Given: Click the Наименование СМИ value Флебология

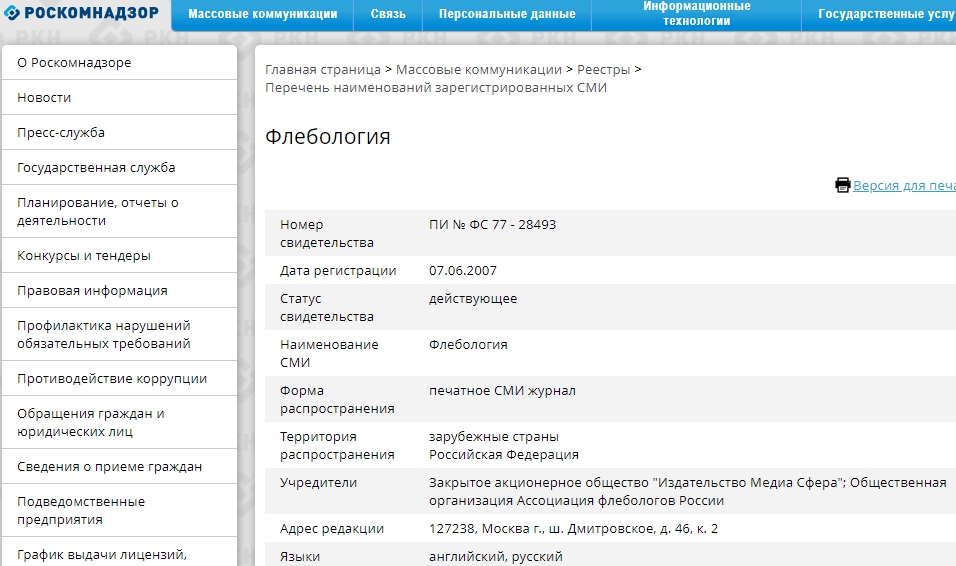Looking at the screenshot, I should click(468, 345).
